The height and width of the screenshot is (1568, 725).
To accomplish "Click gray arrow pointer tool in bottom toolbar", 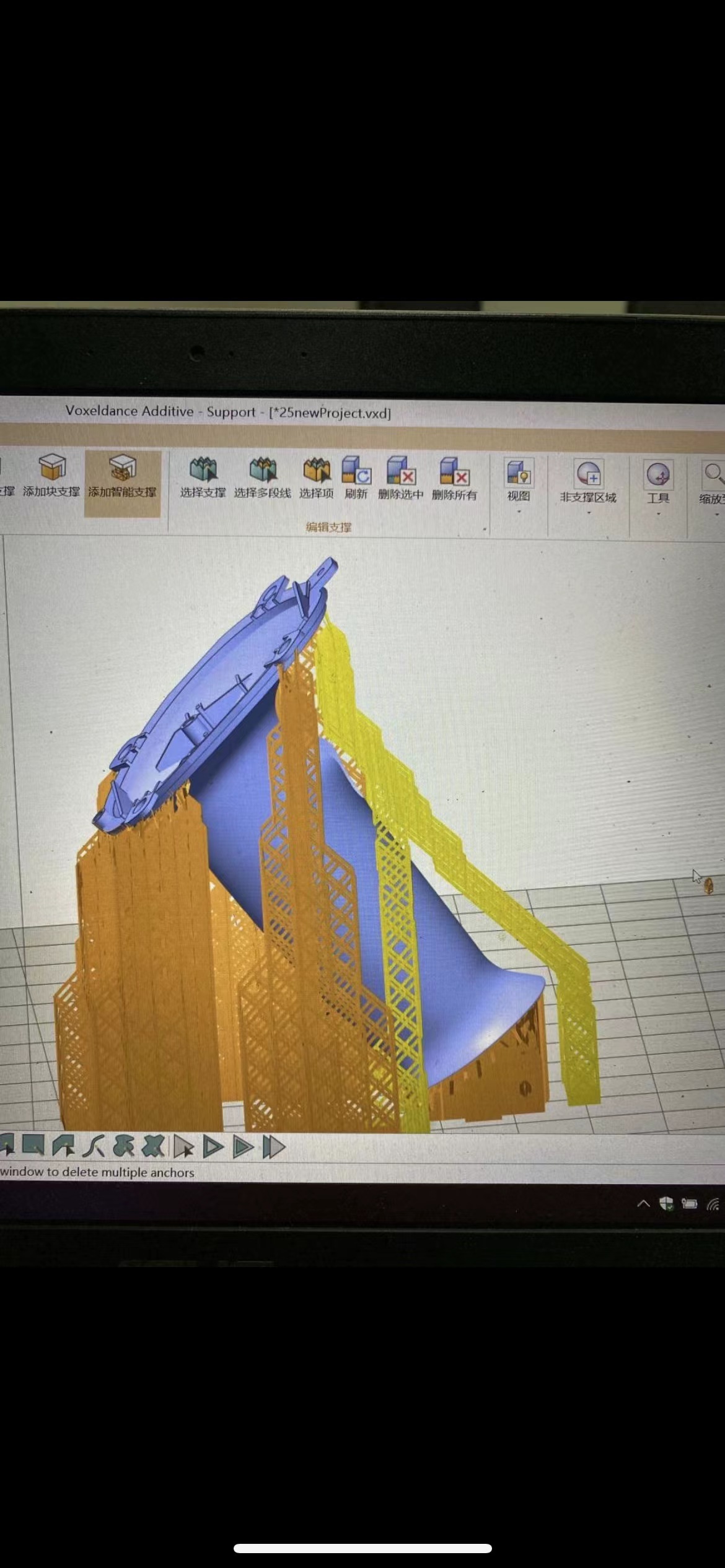I will click(x=183, y=1147).
